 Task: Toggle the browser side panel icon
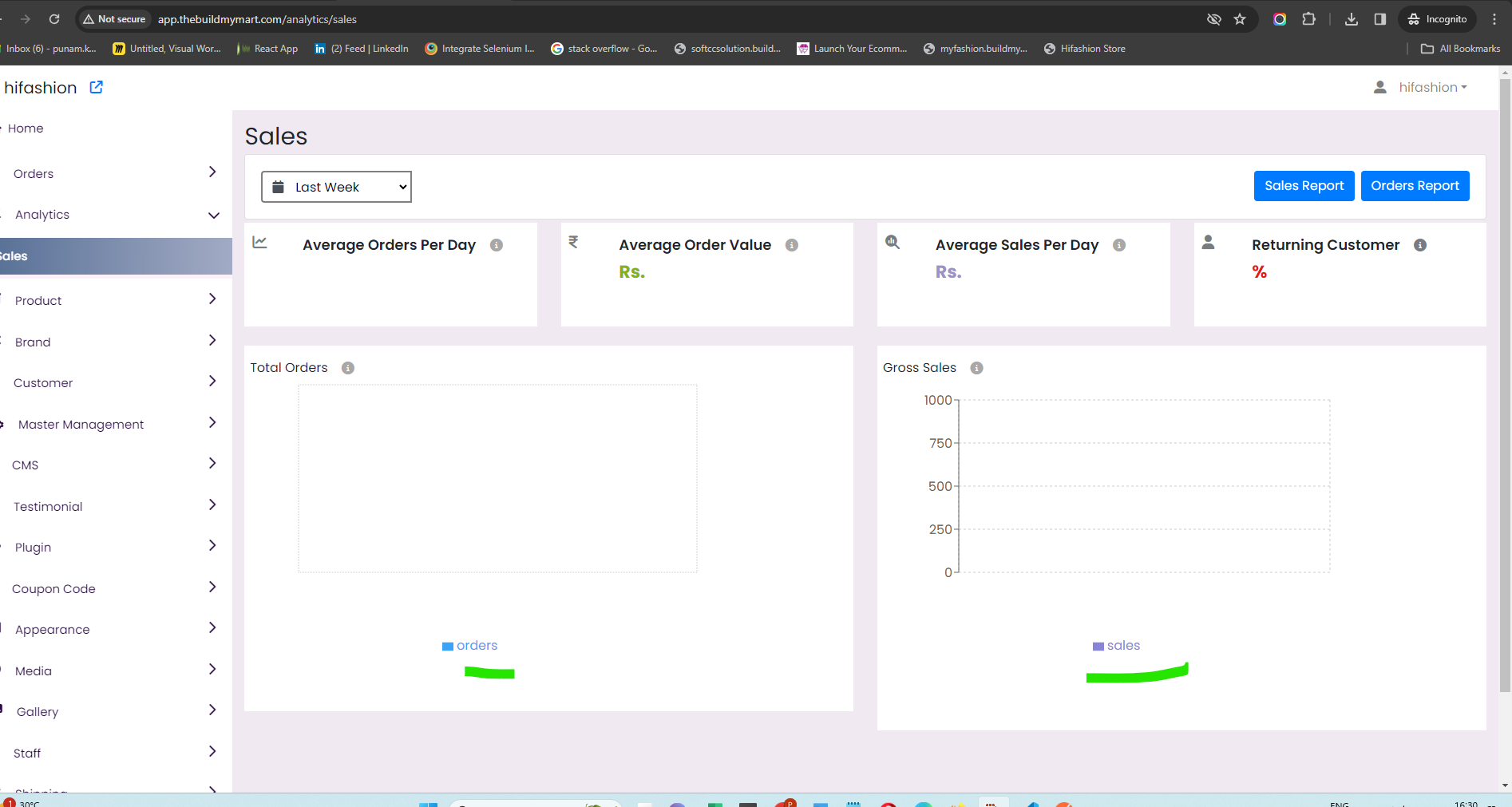(x=1380, y=19)
